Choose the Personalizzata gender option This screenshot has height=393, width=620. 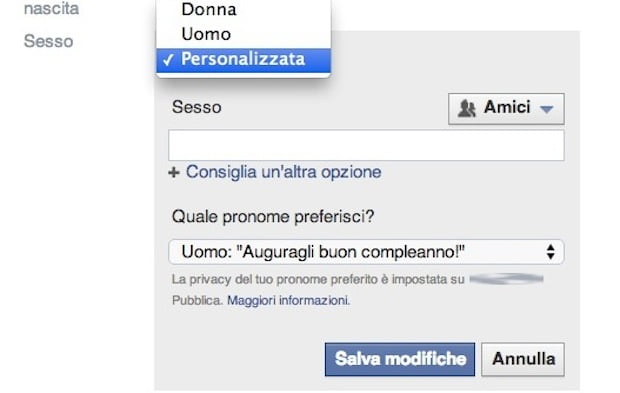[244, 60]
